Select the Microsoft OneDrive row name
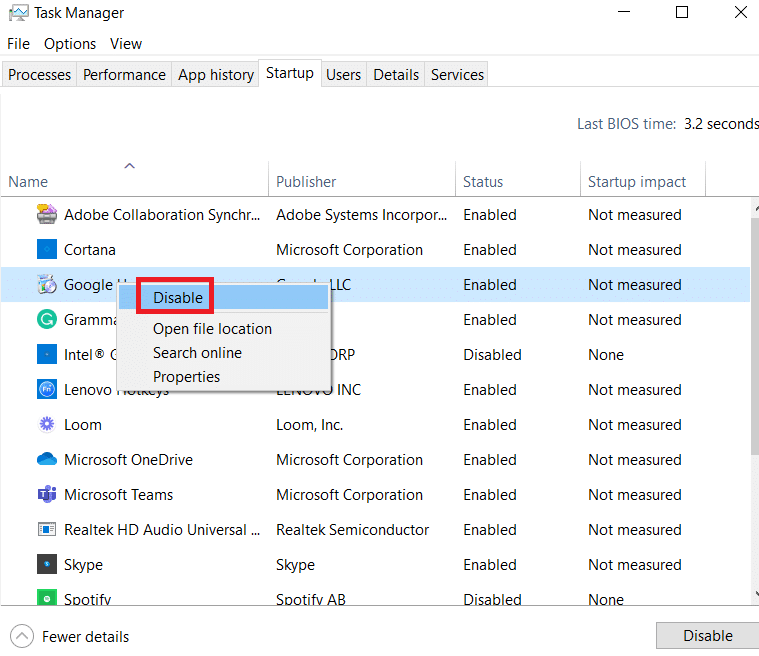This screenshot has width=759, height=656. tap(128, 459)
